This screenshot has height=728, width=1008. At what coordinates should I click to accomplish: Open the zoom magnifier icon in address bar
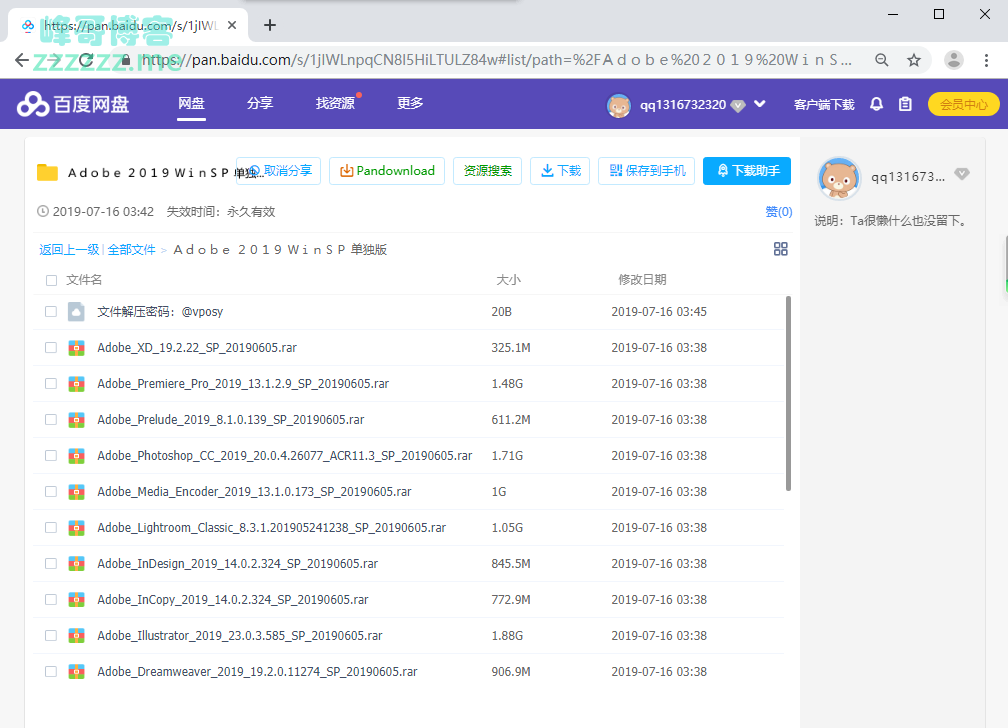tap(881, 60)
